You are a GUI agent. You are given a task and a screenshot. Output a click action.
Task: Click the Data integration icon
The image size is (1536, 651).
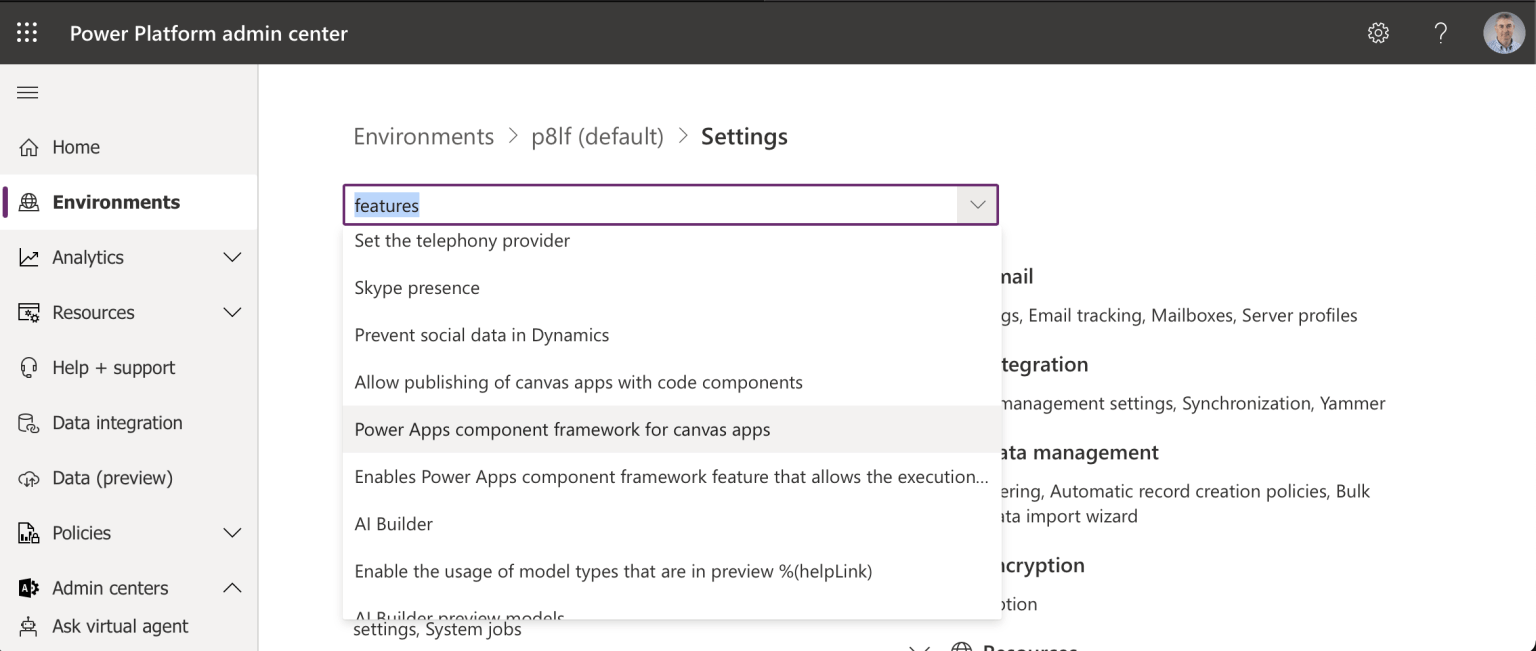click(x=29, y=423)
